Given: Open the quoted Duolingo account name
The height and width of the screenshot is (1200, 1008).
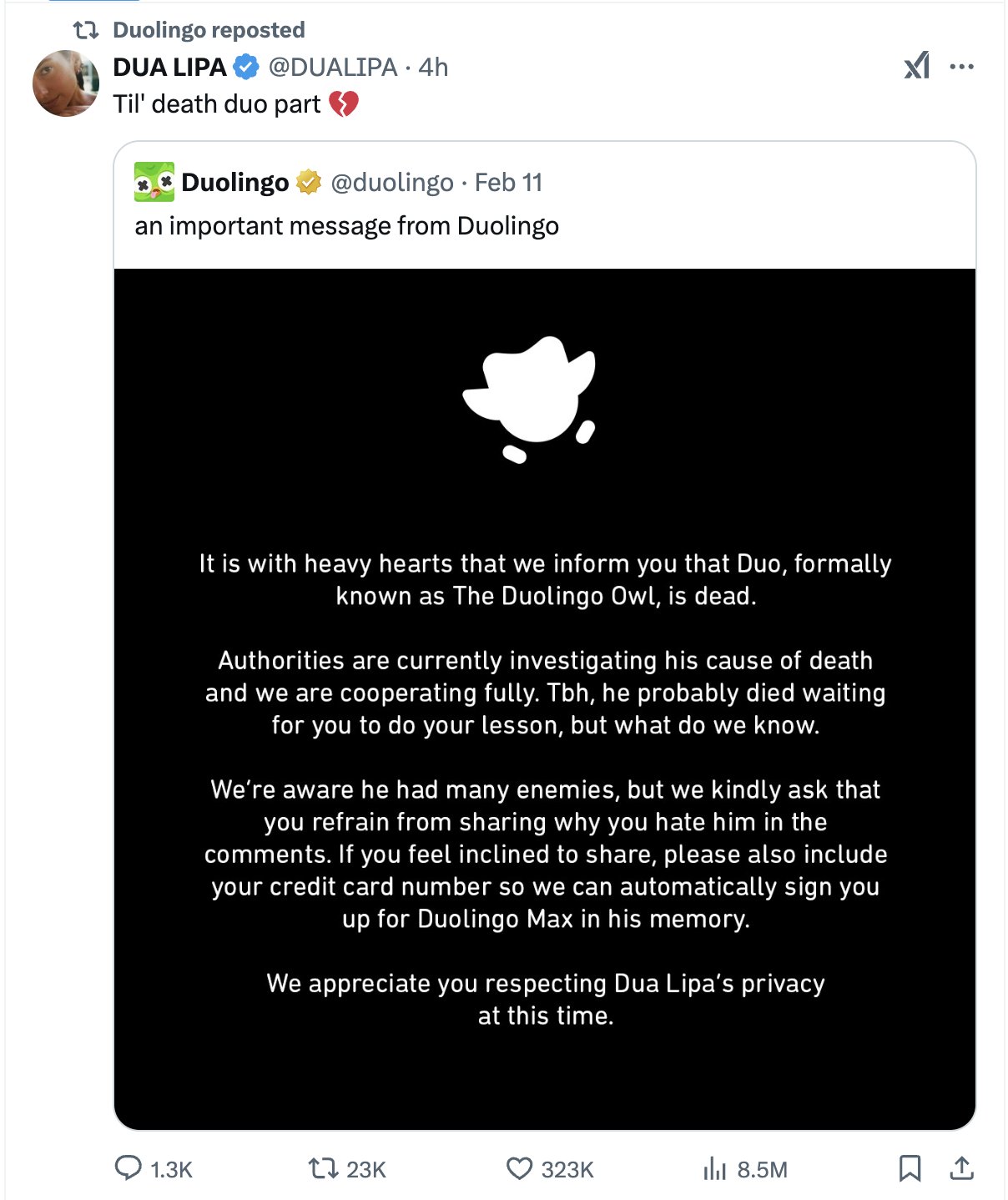Looking at the screenshot, I should [x=234, y=182].
